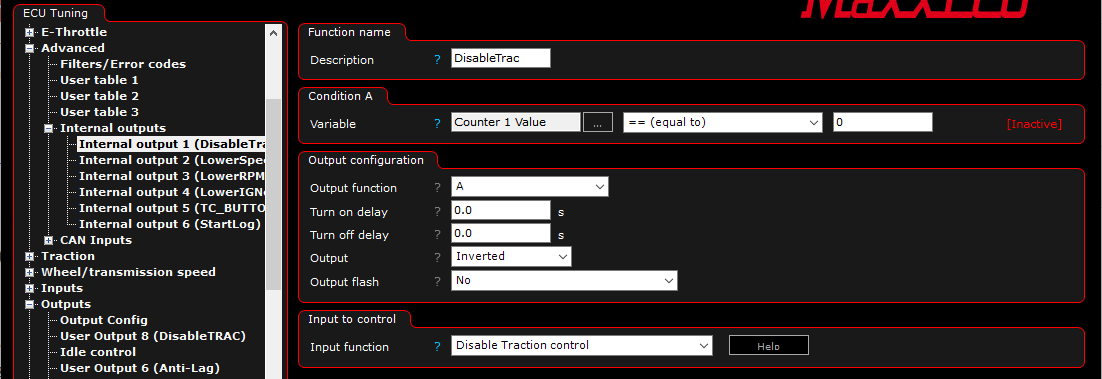
Task: Open the Output function dropdown A
Action: pos(530,187)
